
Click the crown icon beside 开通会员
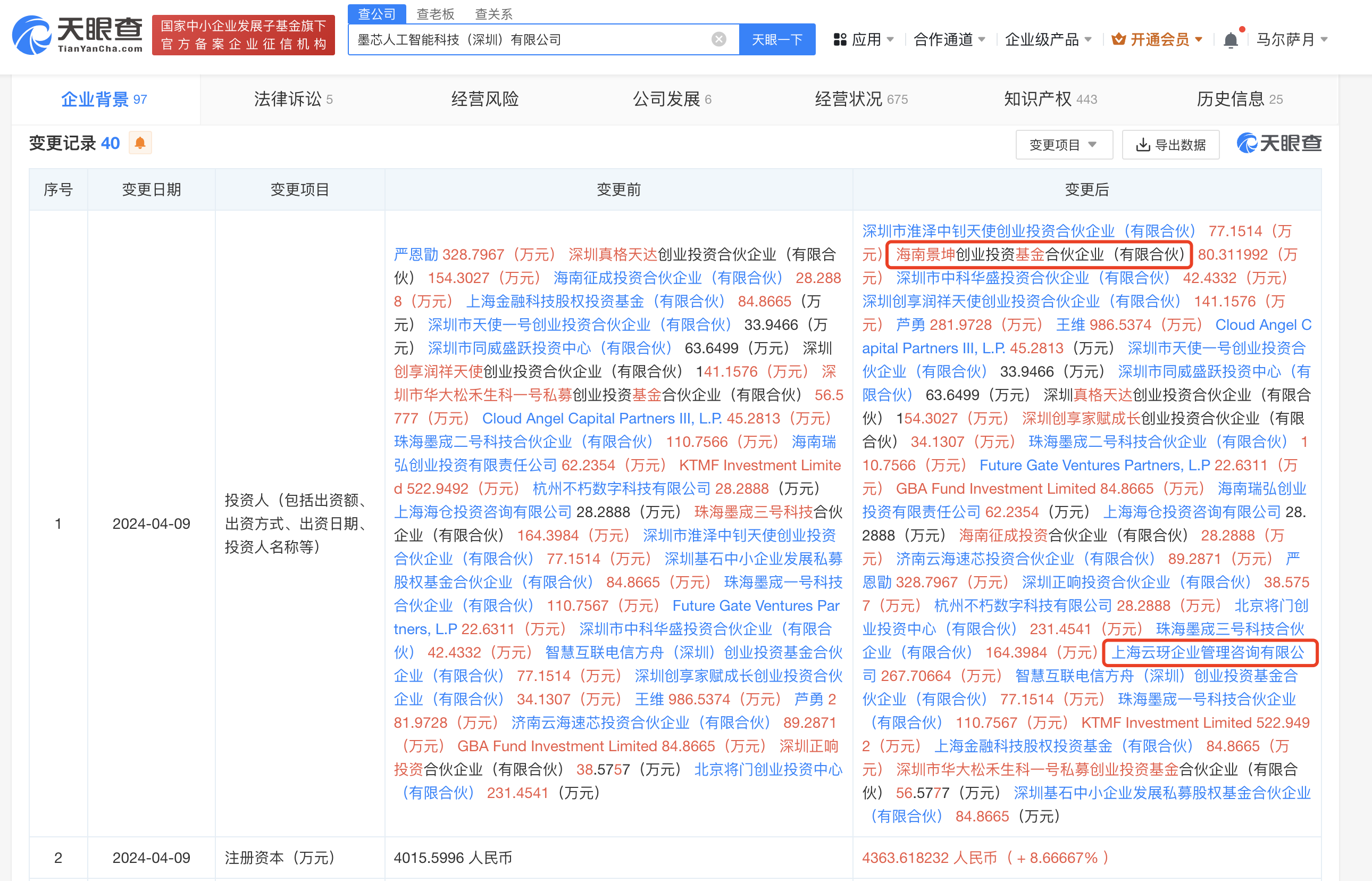(x=1118, y=39)
